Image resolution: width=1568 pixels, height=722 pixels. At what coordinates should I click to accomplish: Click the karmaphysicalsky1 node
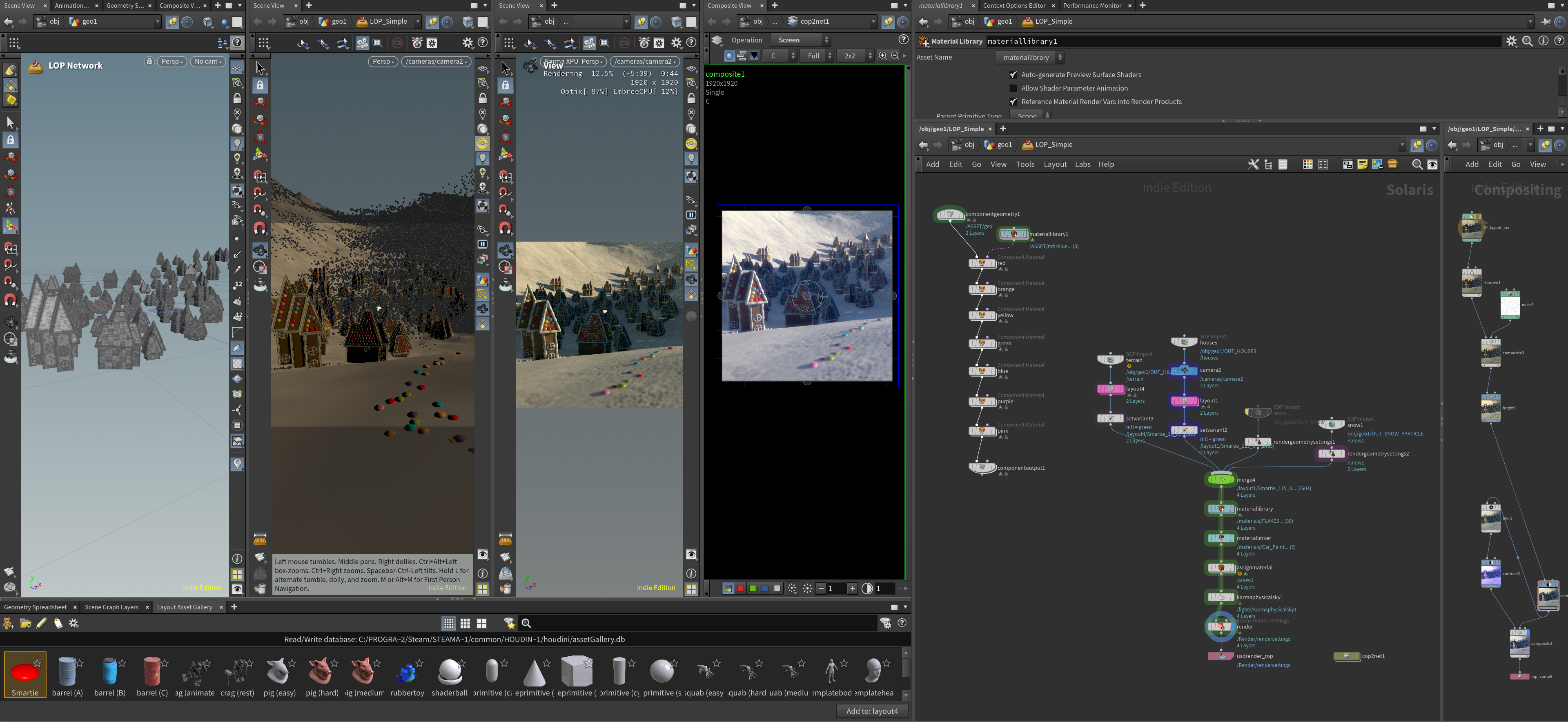1221,597
